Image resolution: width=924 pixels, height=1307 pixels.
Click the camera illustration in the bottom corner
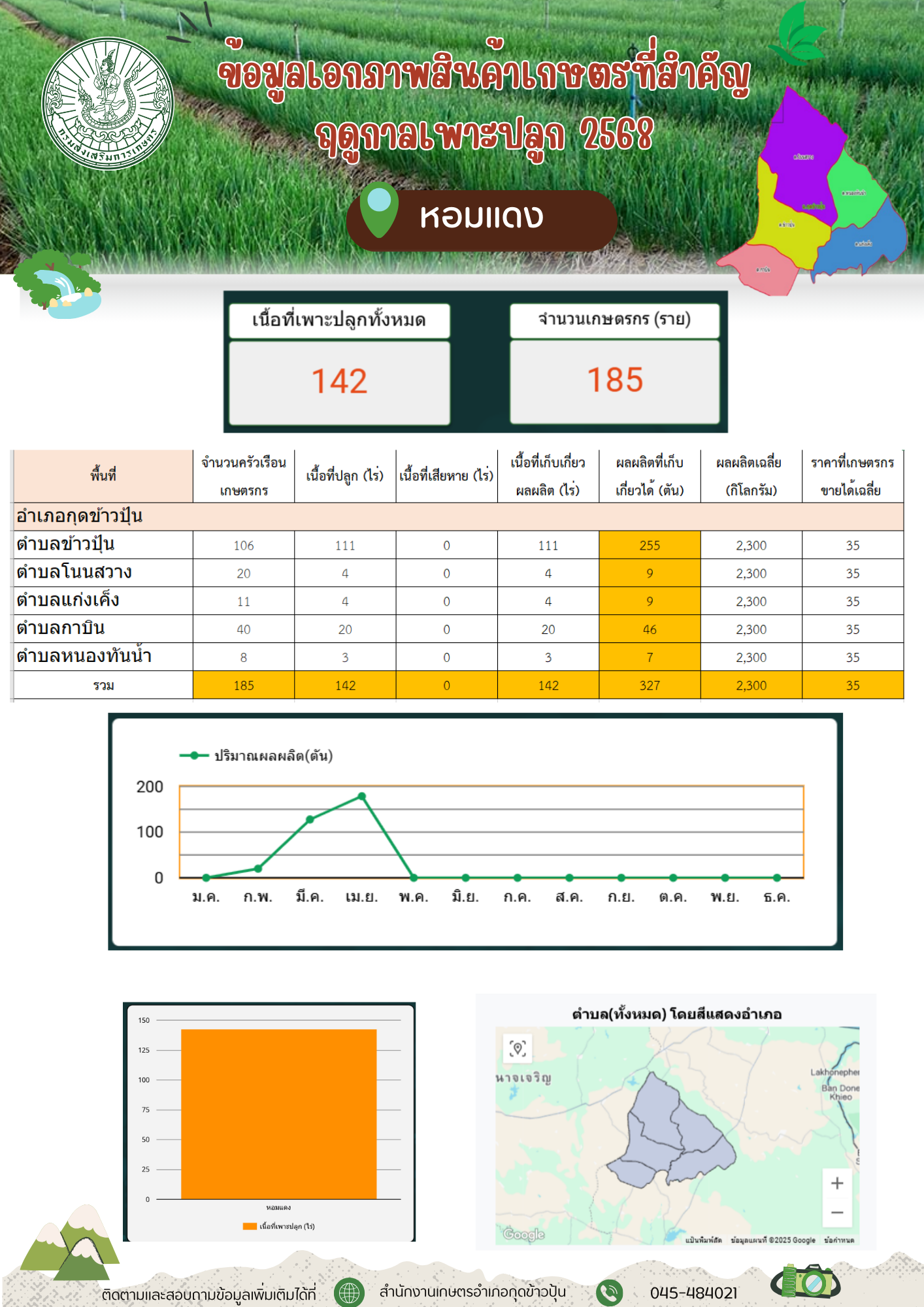pos(806,1281)
